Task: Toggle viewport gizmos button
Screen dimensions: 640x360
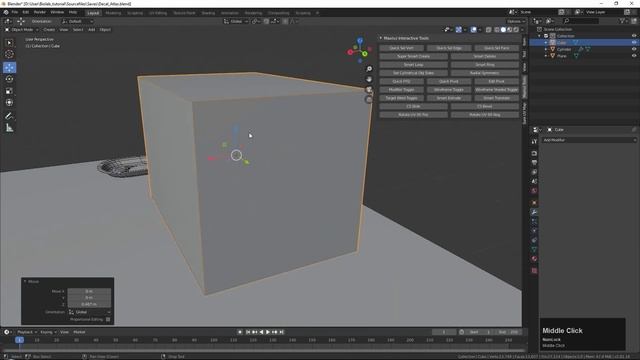Action: pyautogui.click(x=459, y=30)
